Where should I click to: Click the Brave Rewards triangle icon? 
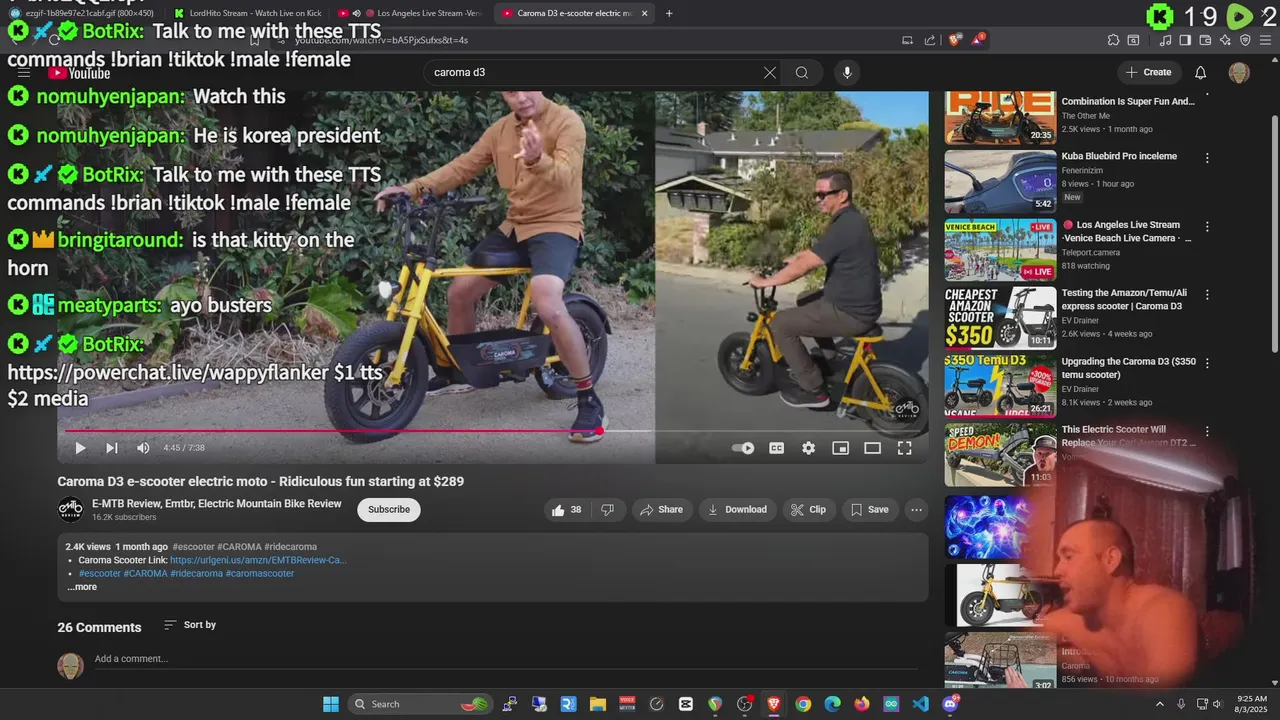[x=978, y=40]
